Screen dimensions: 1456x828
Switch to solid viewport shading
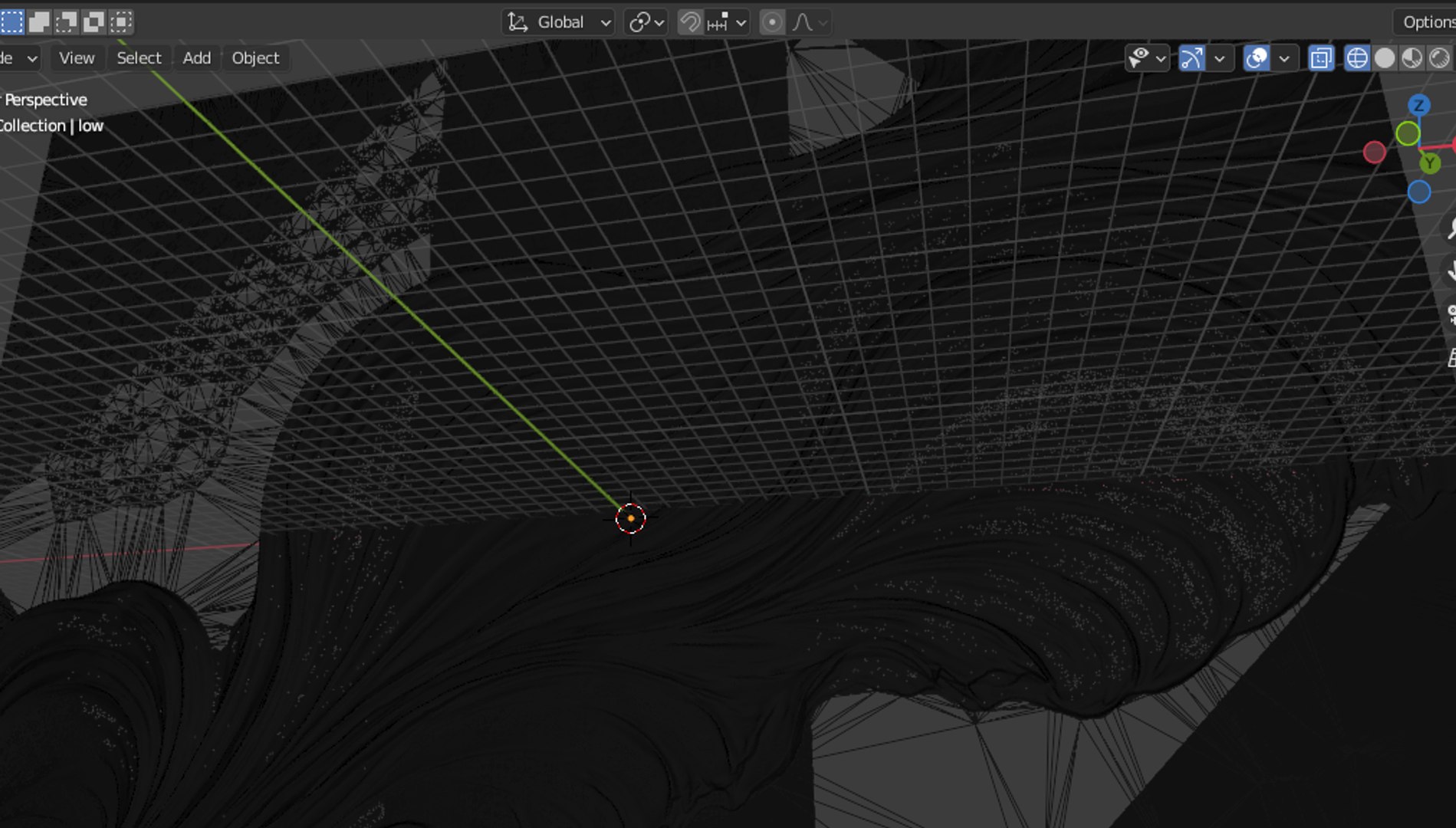pos(1385,58)
